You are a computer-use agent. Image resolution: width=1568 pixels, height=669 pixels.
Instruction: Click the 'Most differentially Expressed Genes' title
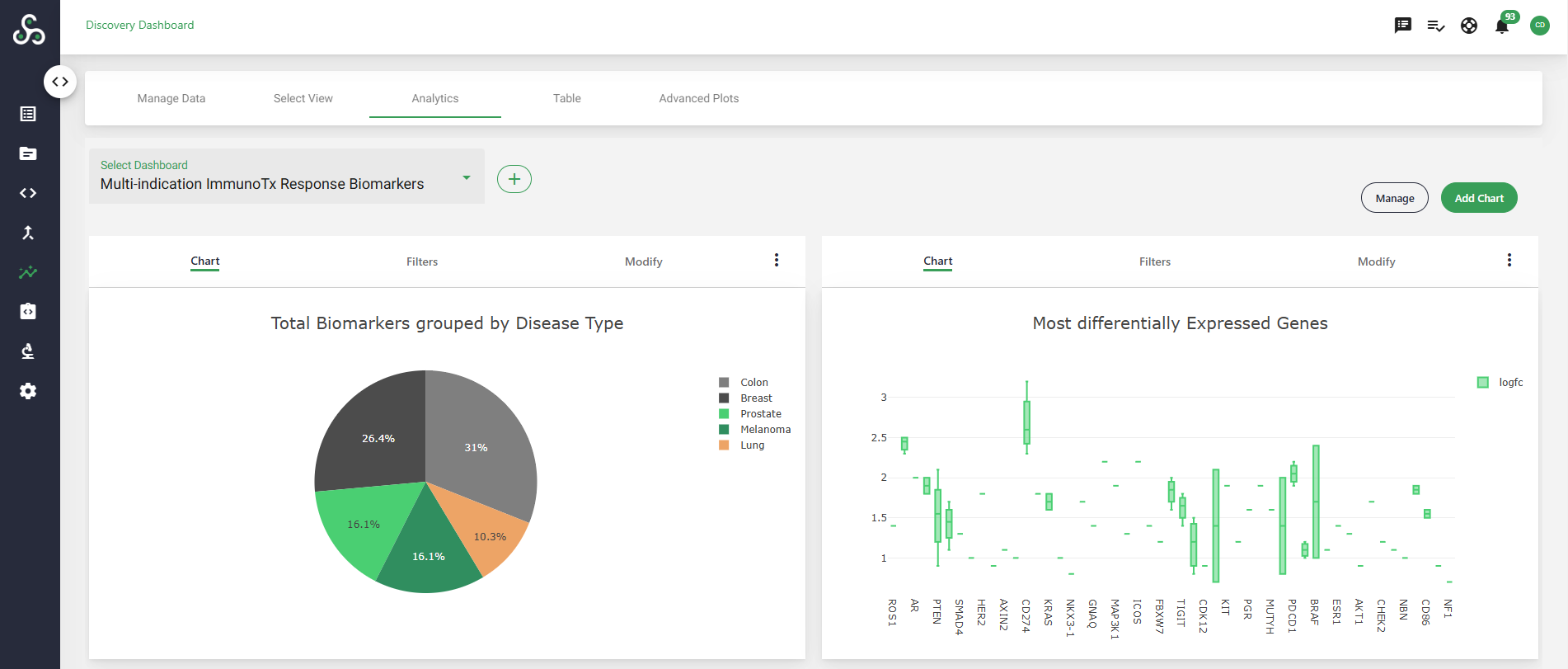pos(1181,323)
